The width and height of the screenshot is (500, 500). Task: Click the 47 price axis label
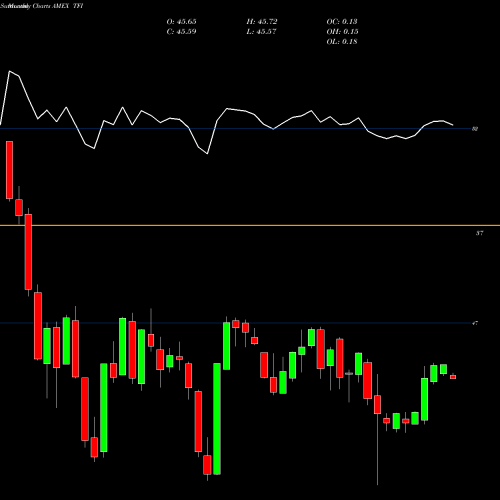coord(475,323)
